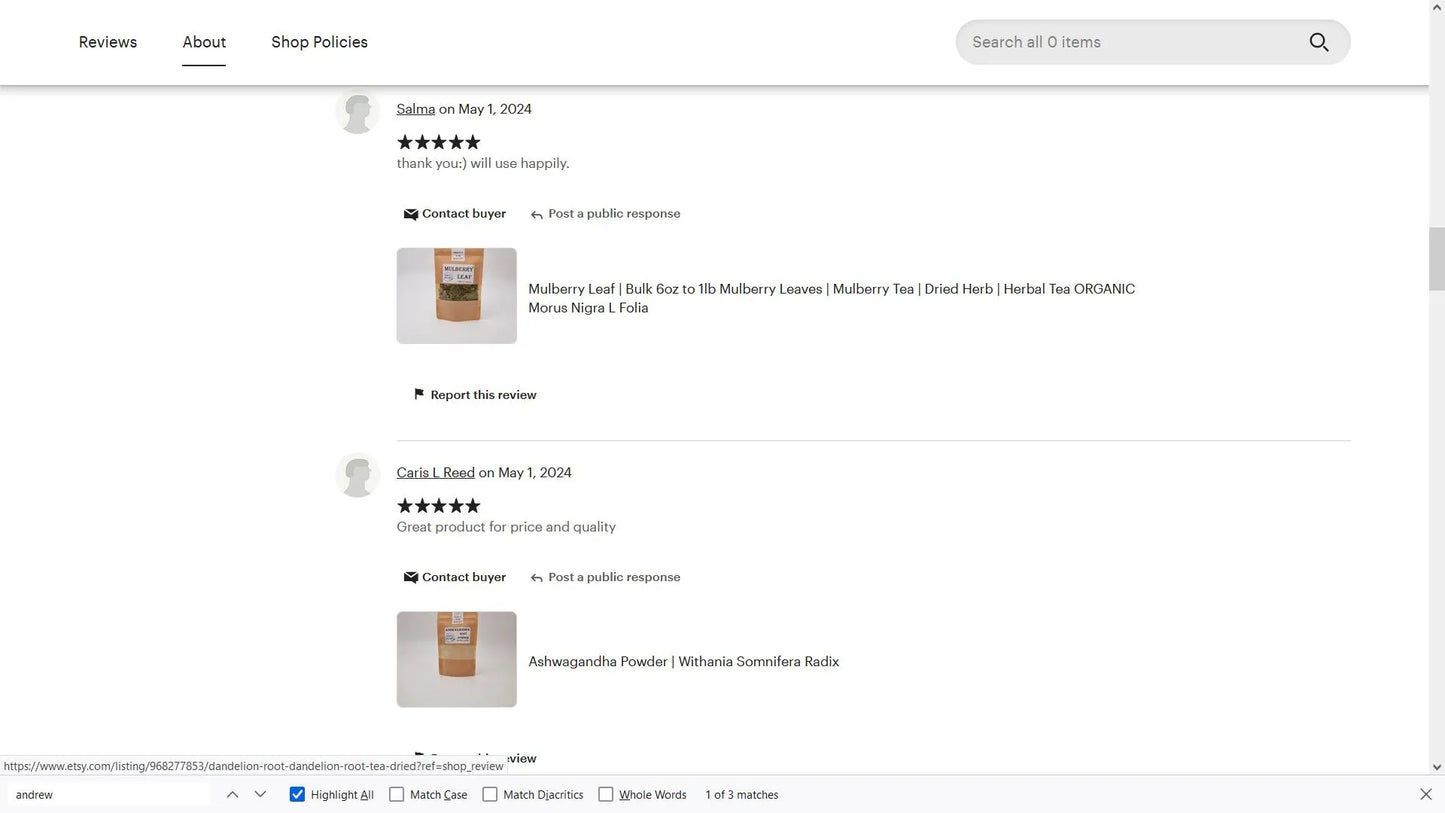Click the flag icon beside Report this review
The image size is (1445, 813).
click(419, 395)
